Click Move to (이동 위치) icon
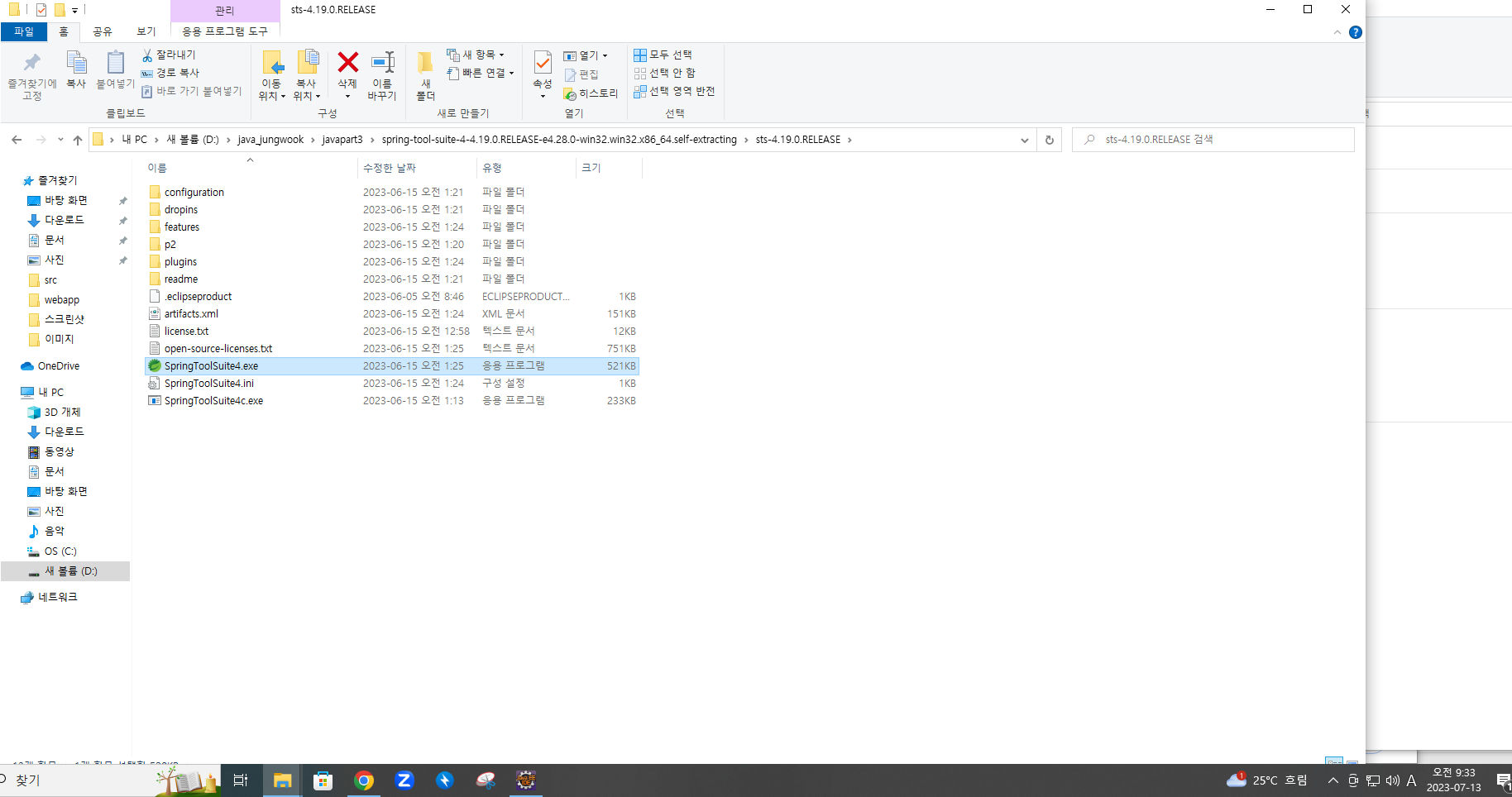The width and height of the screenshot is (1512, 797). (272, 63)
